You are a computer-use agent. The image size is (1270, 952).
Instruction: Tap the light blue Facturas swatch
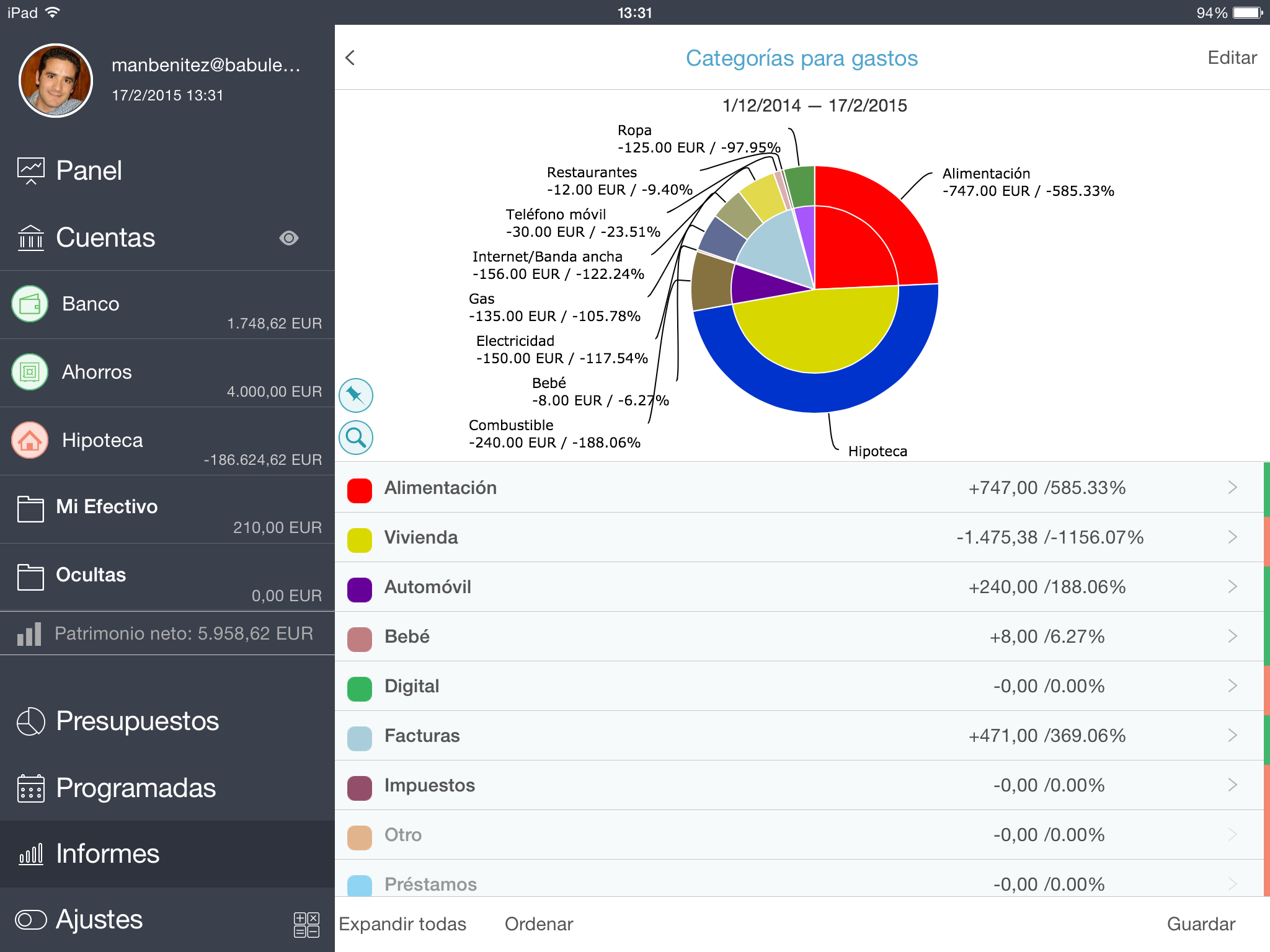[360, 738]
